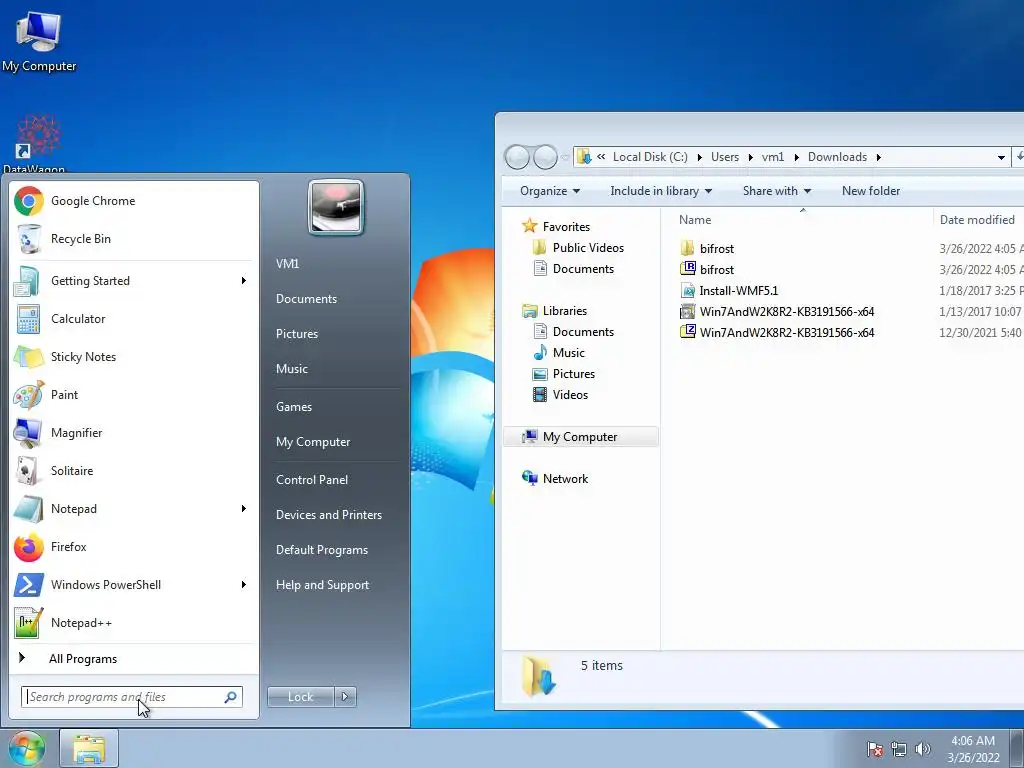Click the Lock button
Screen dimensions: 1024x768
(x=300, y=697)
